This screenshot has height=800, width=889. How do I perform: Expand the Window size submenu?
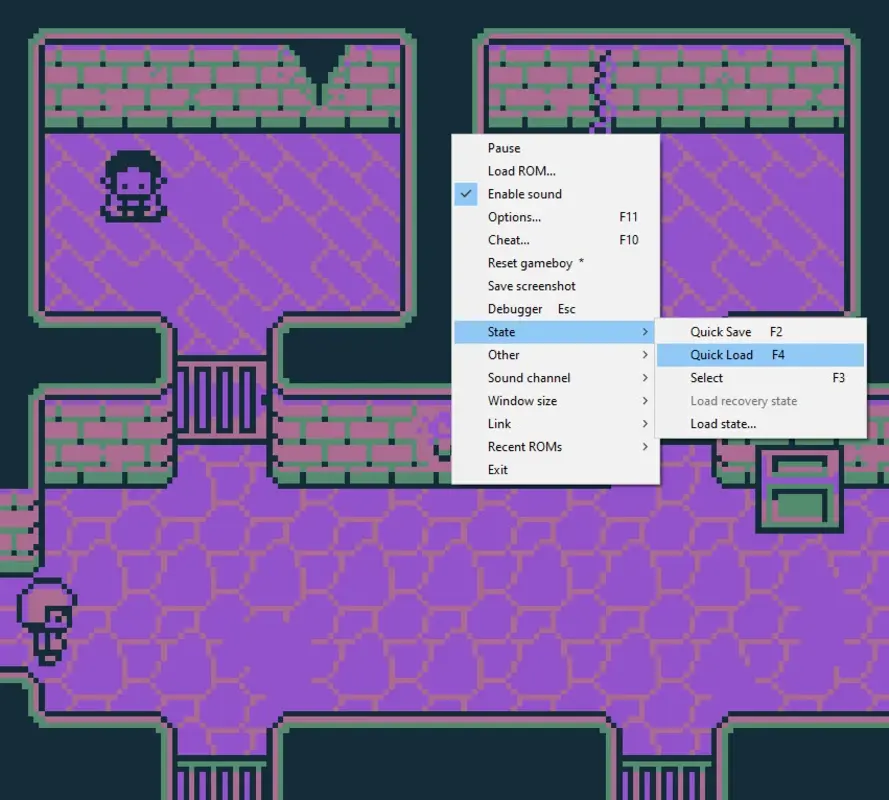tap(521, 400)
